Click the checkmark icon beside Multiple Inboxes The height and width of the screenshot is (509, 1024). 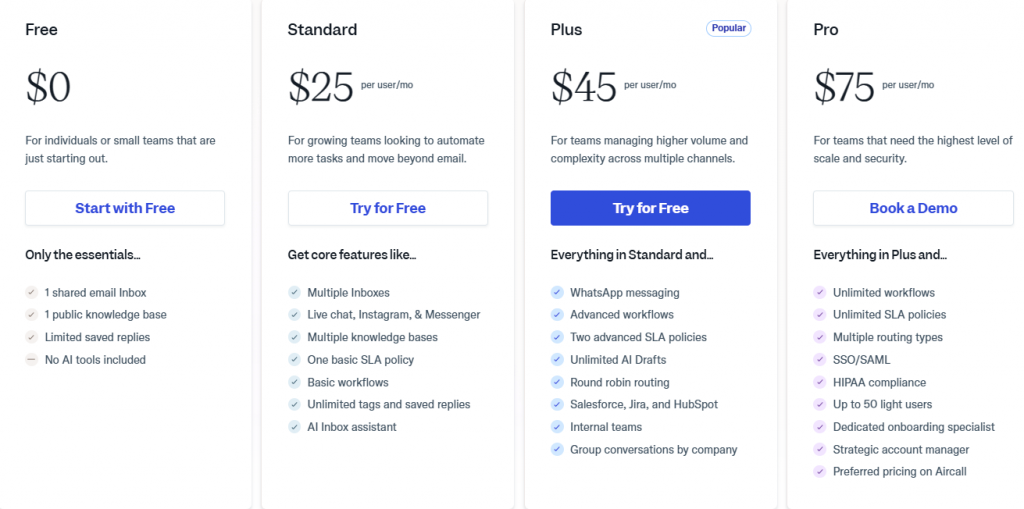(294, 293)
